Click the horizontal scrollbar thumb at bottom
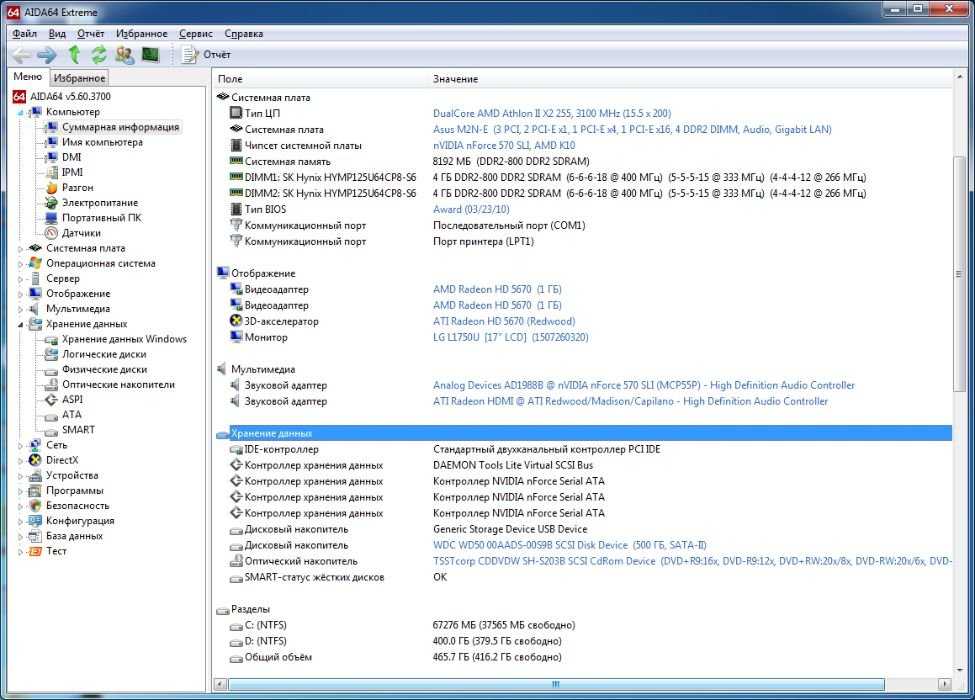The width and height of the screenshot is (975, 700). (557, 684)
